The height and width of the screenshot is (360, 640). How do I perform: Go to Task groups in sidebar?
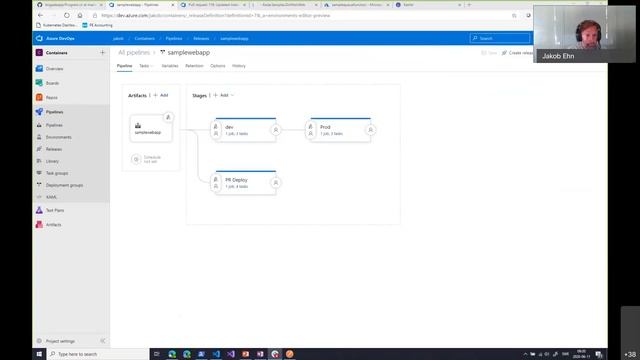[x=57, y=173]
